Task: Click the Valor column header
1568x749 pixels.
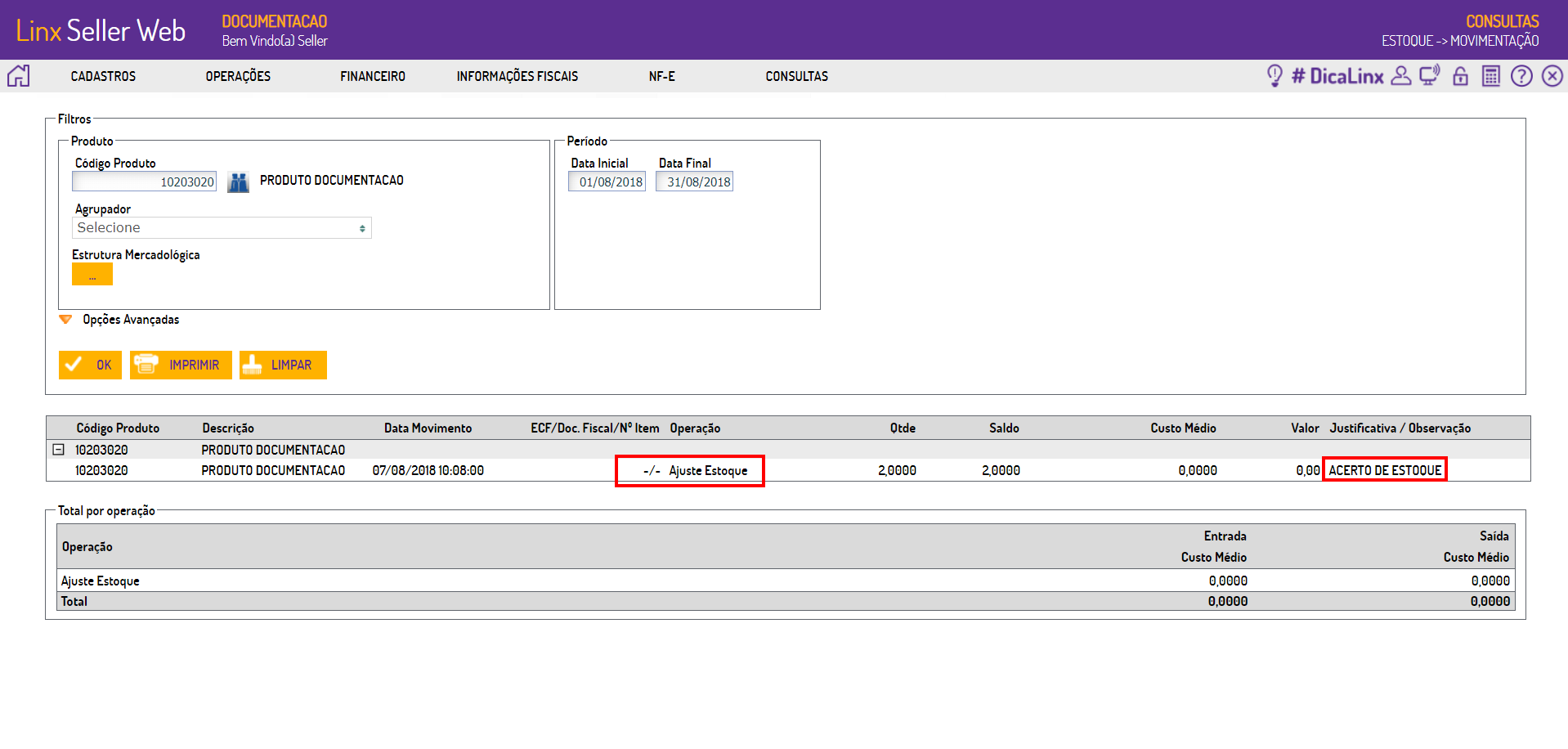Action: (x=1305, y=428)
